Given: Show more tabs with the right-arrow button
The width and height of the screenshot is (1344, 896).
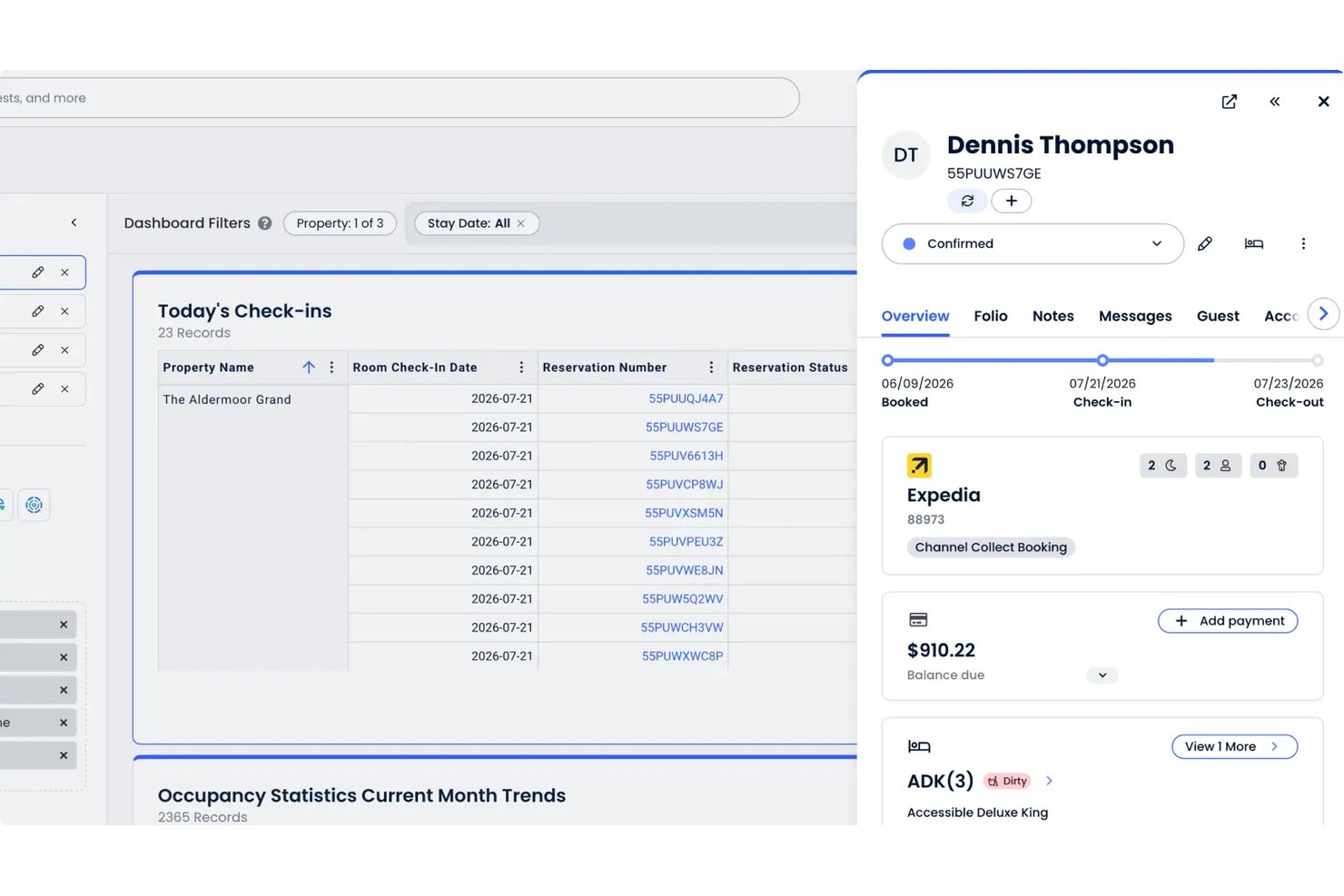Looking at the screenshot, I should [x=1323, y=314].
